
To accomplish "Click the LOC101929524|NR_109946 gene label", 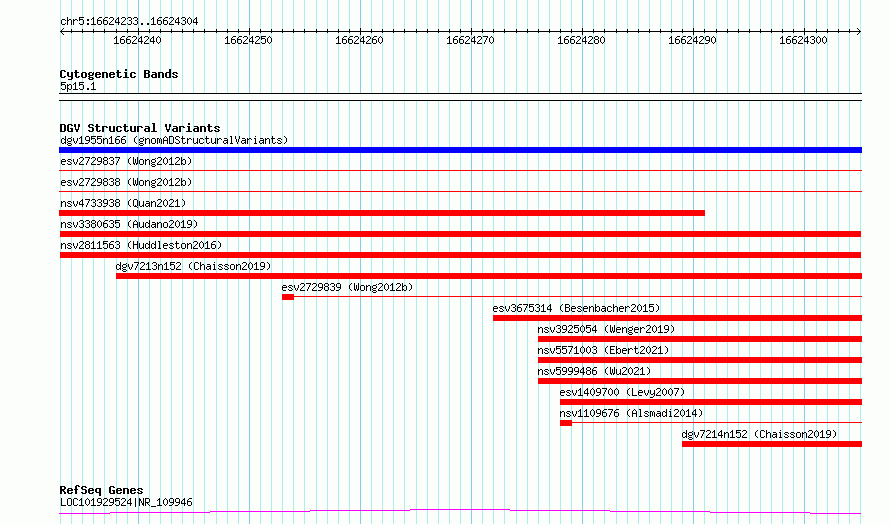I will click(126, 502).
